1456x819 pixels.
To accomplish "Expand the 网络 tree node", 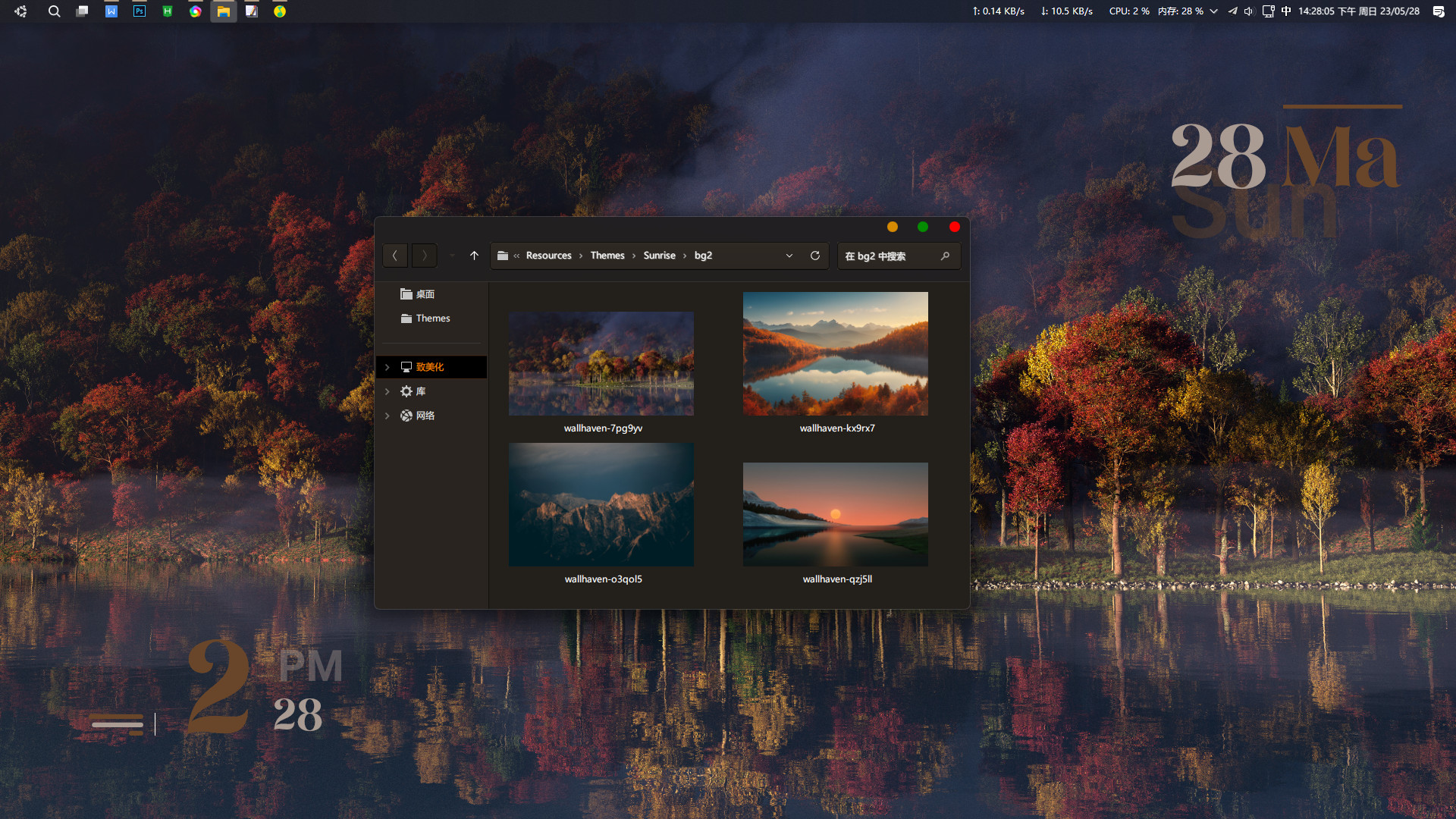I will (388, 416).
